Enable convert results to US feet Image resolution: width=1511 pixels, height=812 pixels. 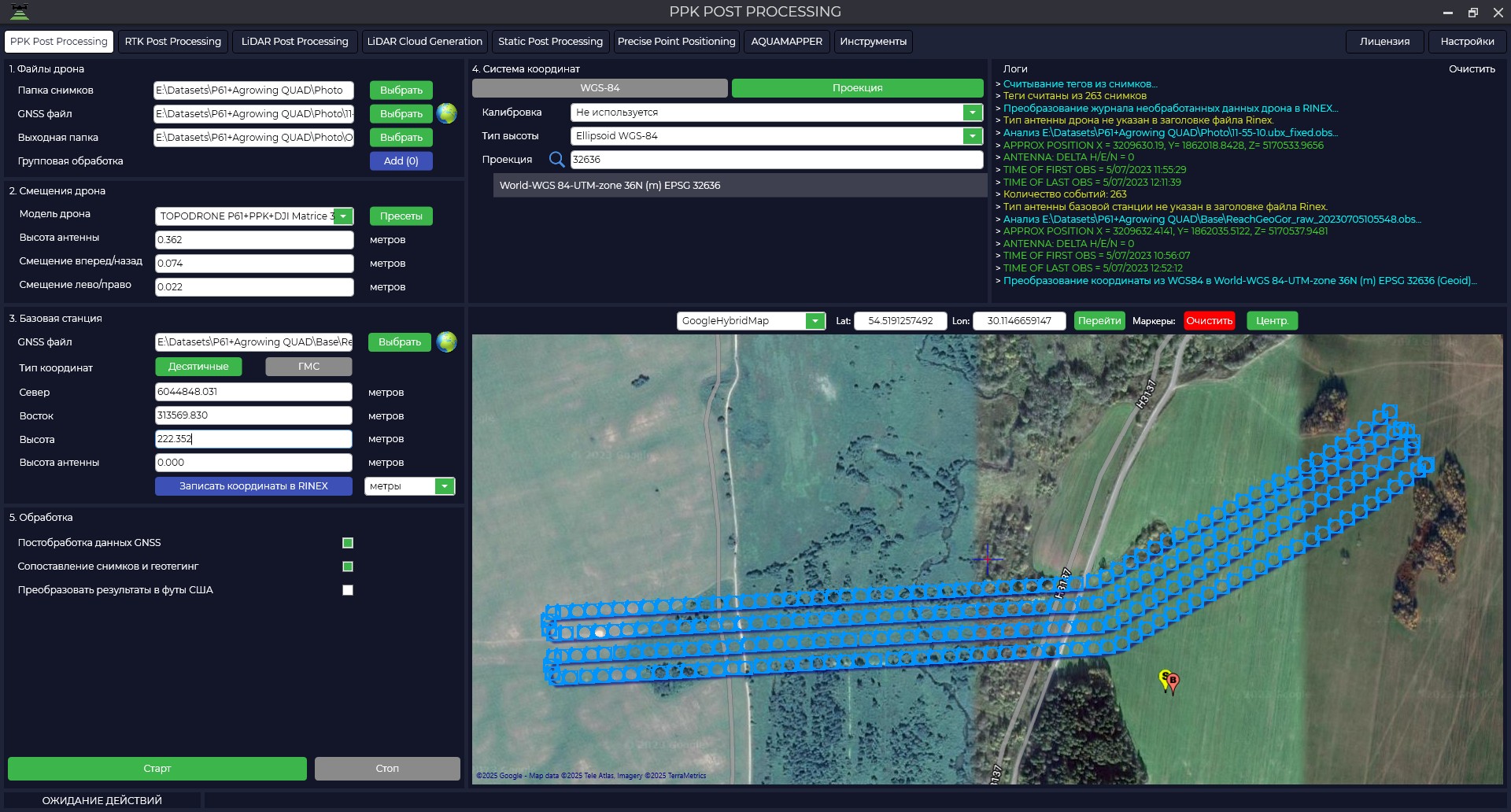point(348,590)
